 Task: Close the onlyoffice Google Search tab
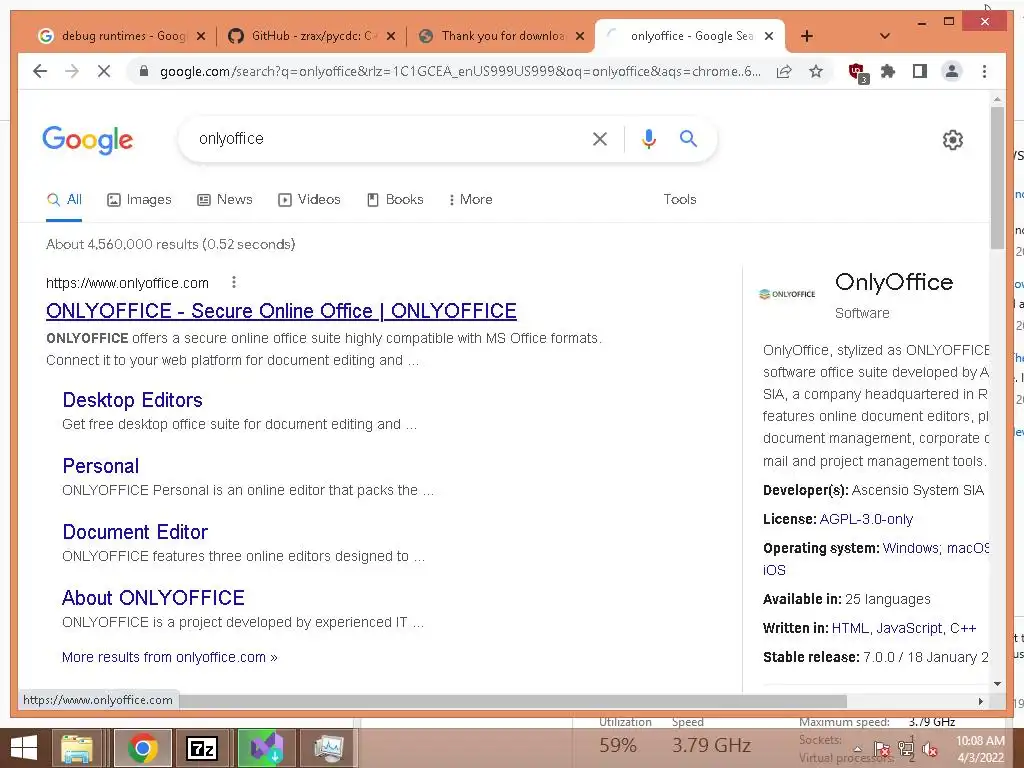[x=769, y=36]
